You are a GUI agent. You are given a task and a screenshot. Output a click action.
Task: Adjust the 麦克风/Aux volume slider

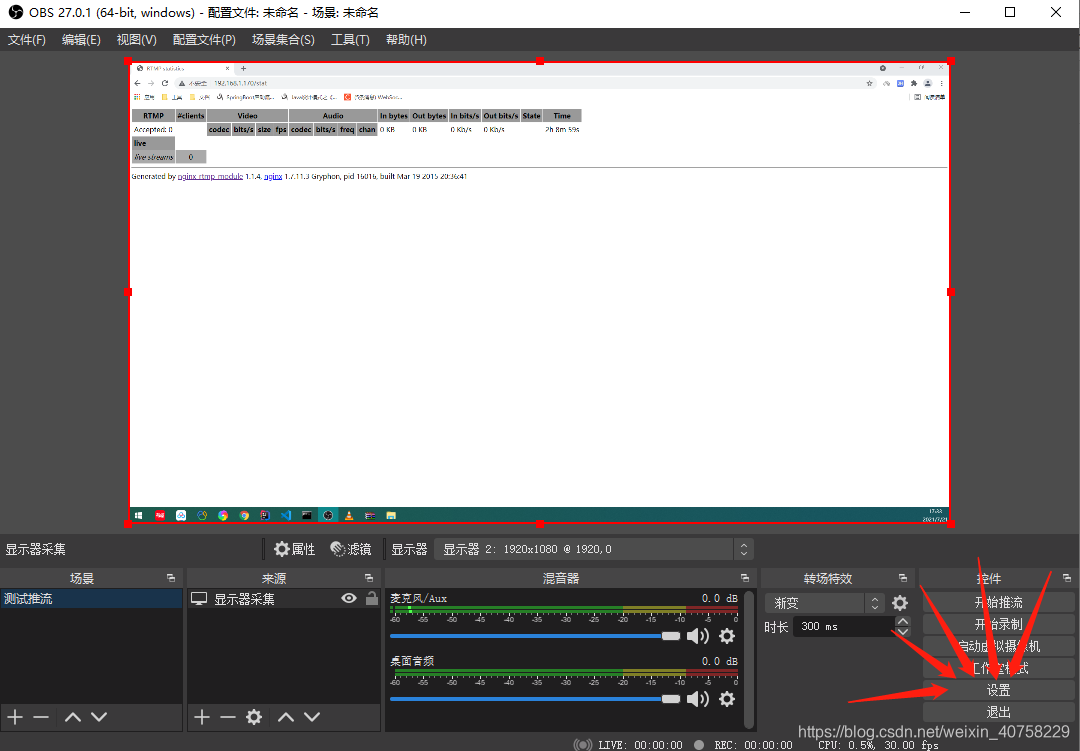[x=535, y=636]
